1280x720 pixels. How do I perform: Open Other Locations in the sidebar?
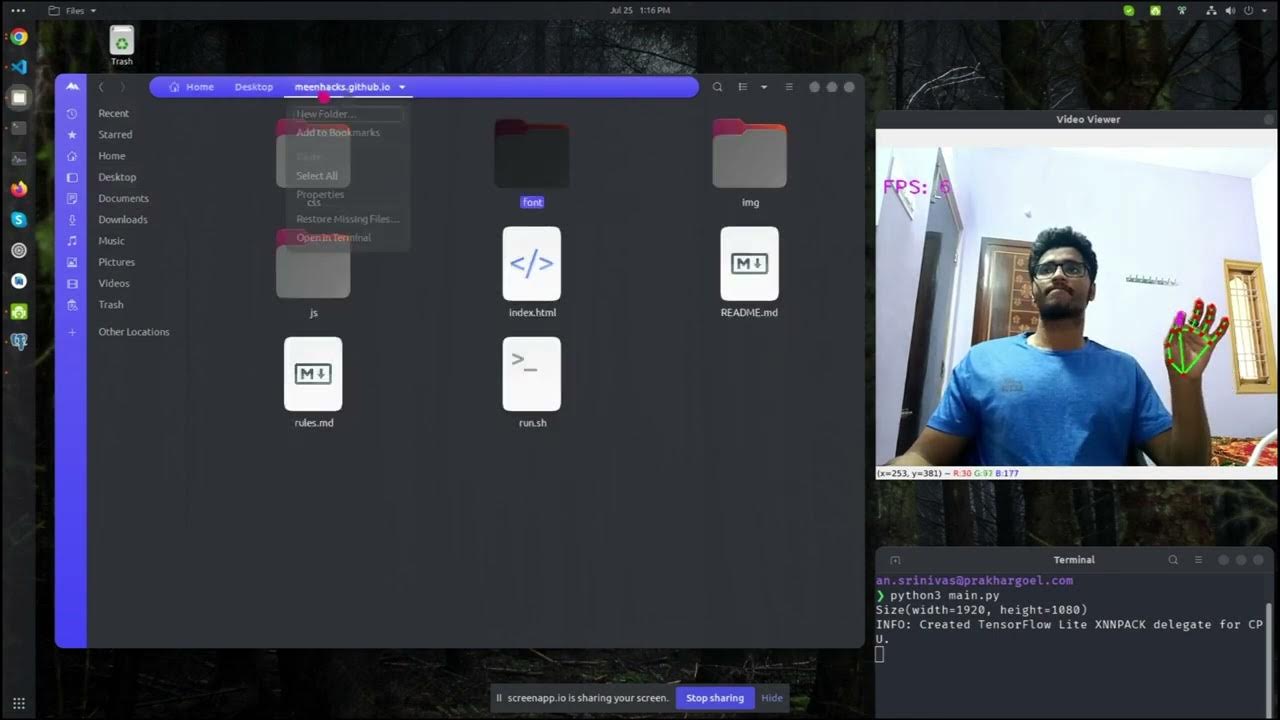(x=133, y=332)
